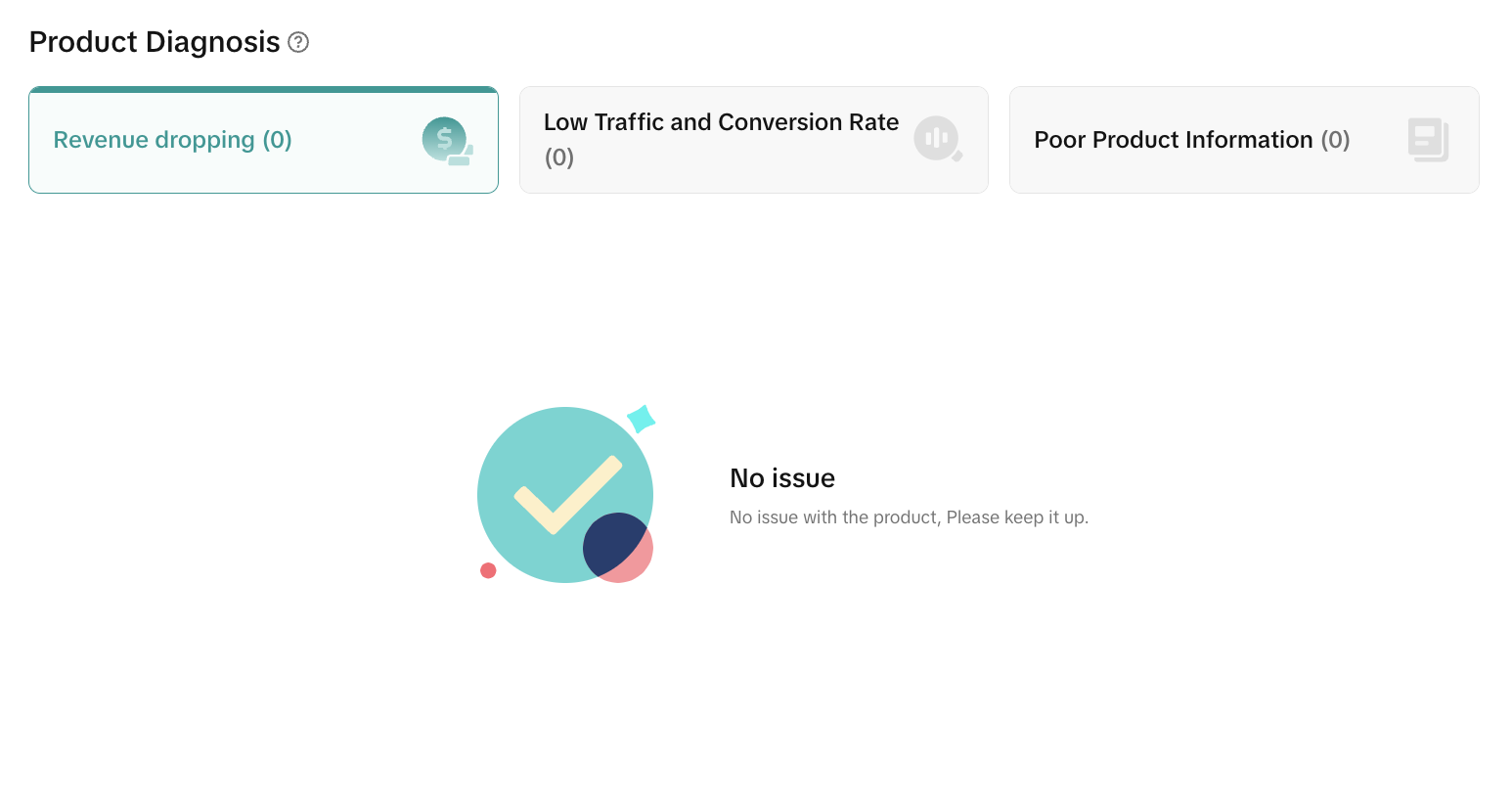Click the (0) count after Poor Product Information
The width and height of the screenshot is (1512, 808).
1335,140
